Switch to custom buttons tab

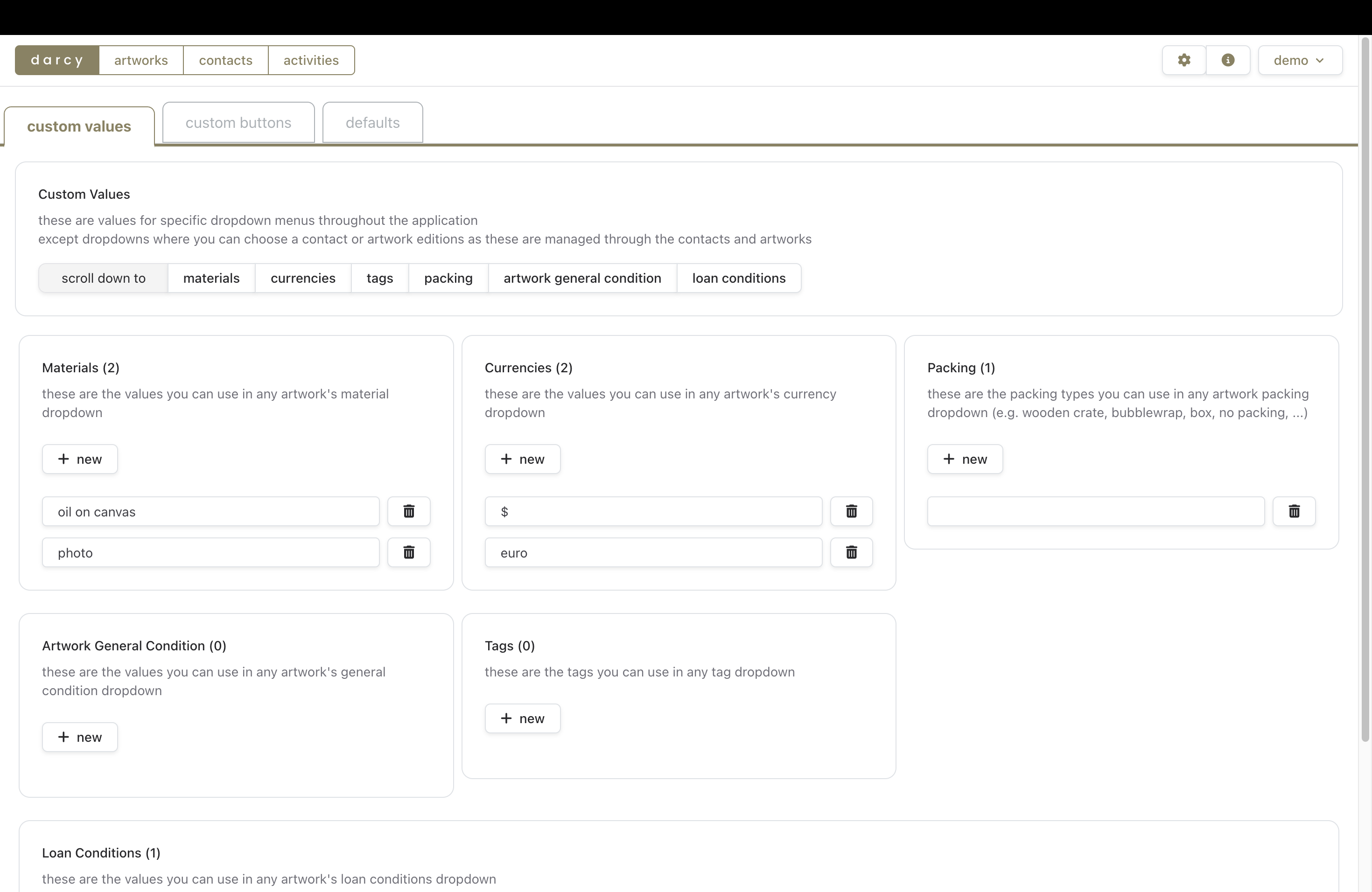[238, 122]
